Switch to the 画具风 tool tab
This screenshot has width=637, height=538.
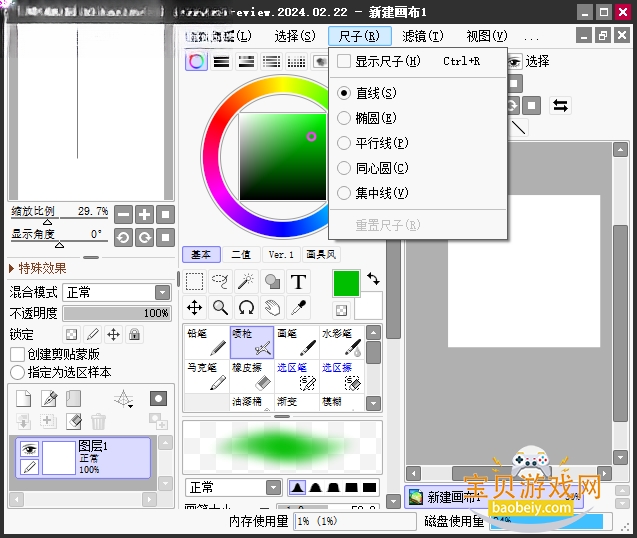[x=321, y=254]
